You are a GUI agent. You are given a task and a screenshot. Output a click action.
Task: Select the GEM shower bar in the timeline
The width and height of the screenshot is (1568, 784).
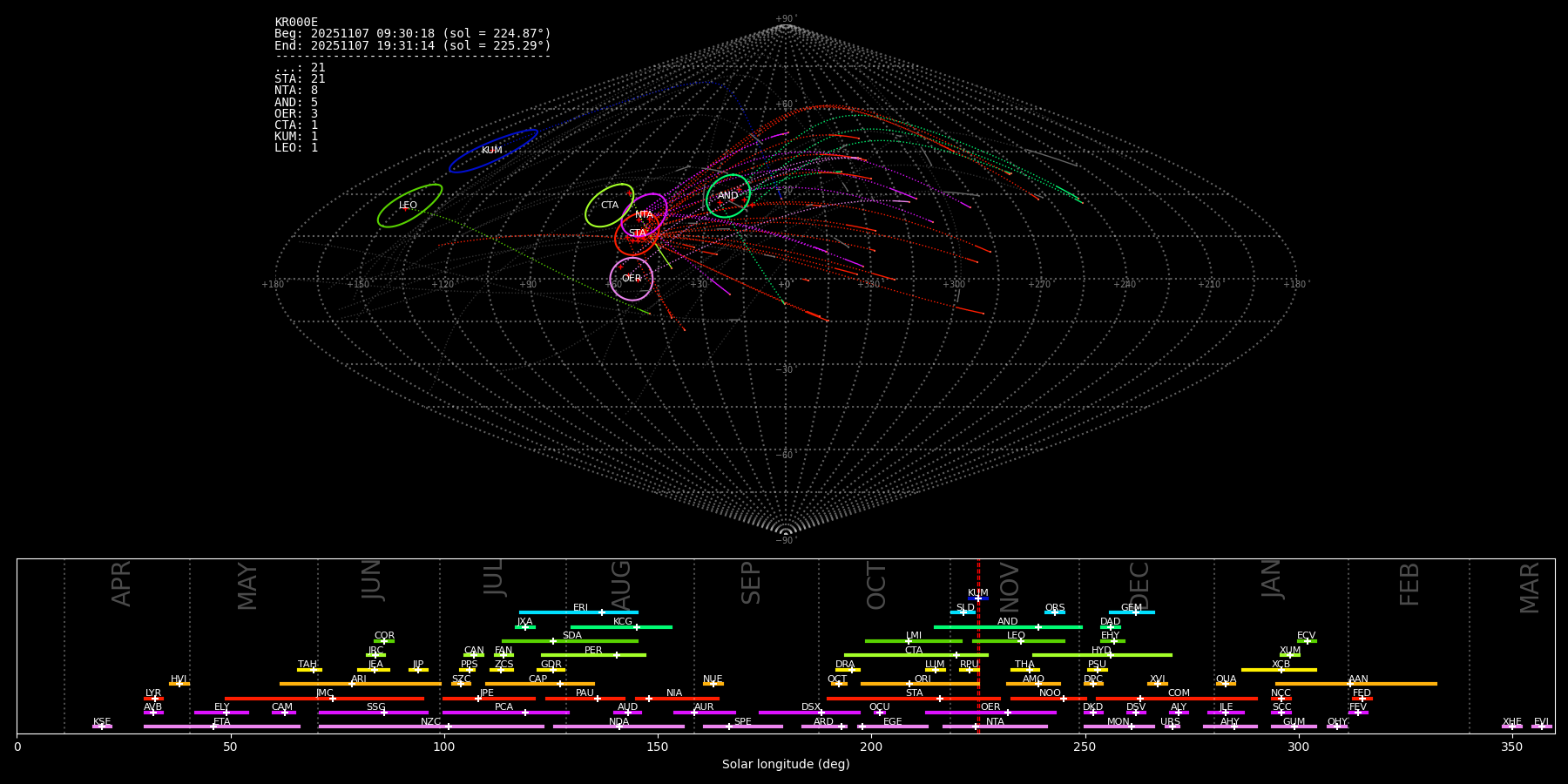[1132, 612]
